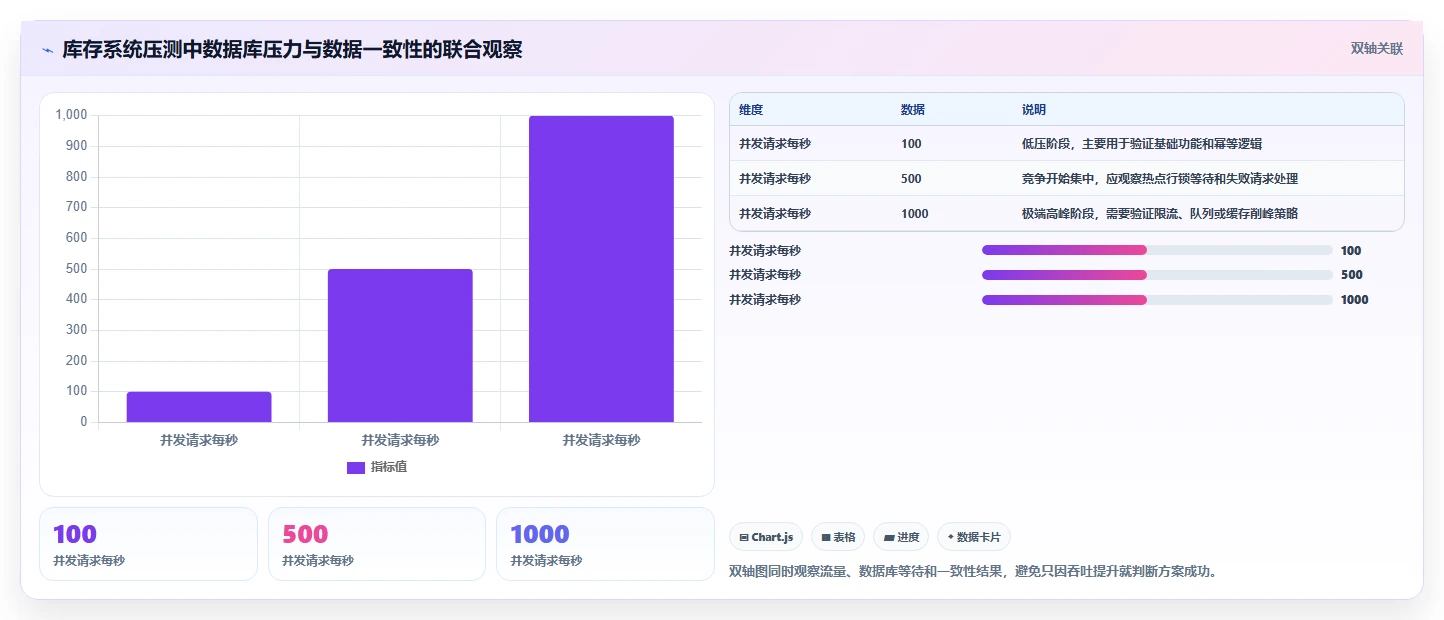1444x620 pixels.
Task: Click the 双轴关联 badge in header
Action: pyautogui.click(x=1377, y=48)
